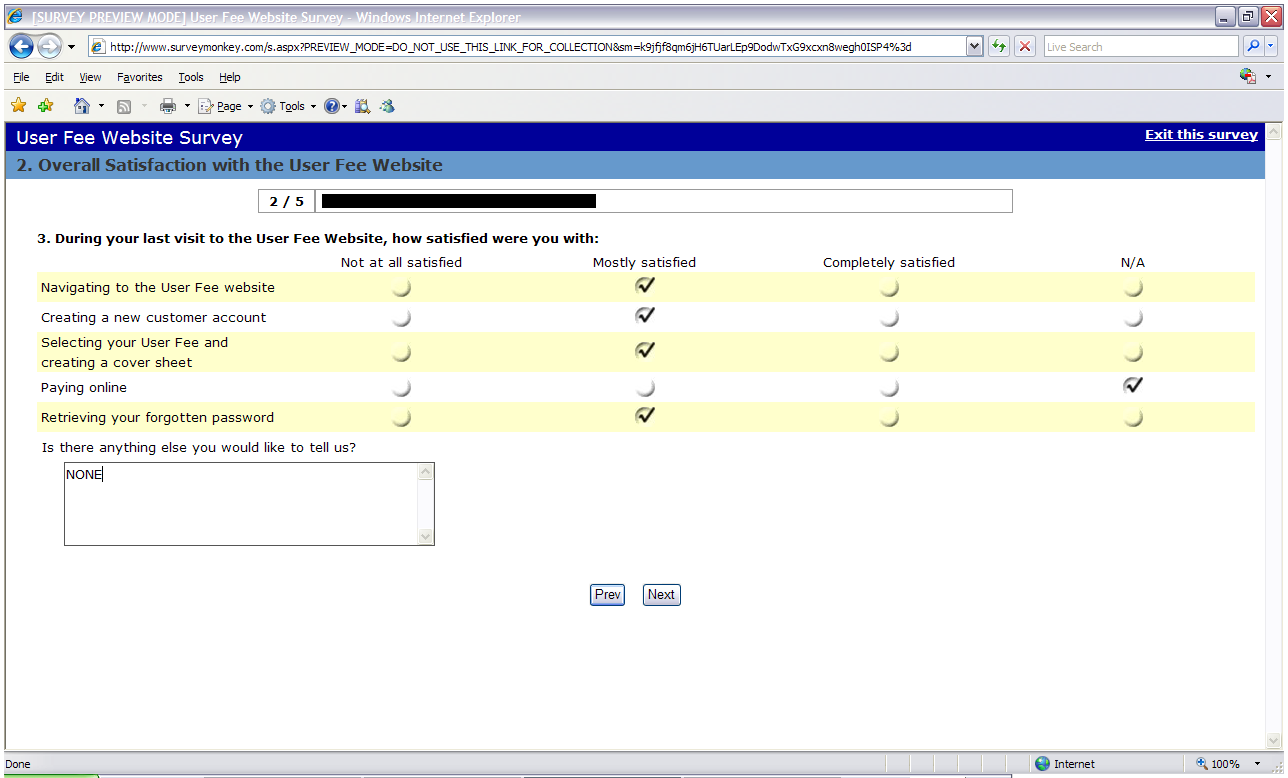Screen dimensions: 1288x778
Task: Expand the address bar URL history dropdown
Action: click(975, 47)
